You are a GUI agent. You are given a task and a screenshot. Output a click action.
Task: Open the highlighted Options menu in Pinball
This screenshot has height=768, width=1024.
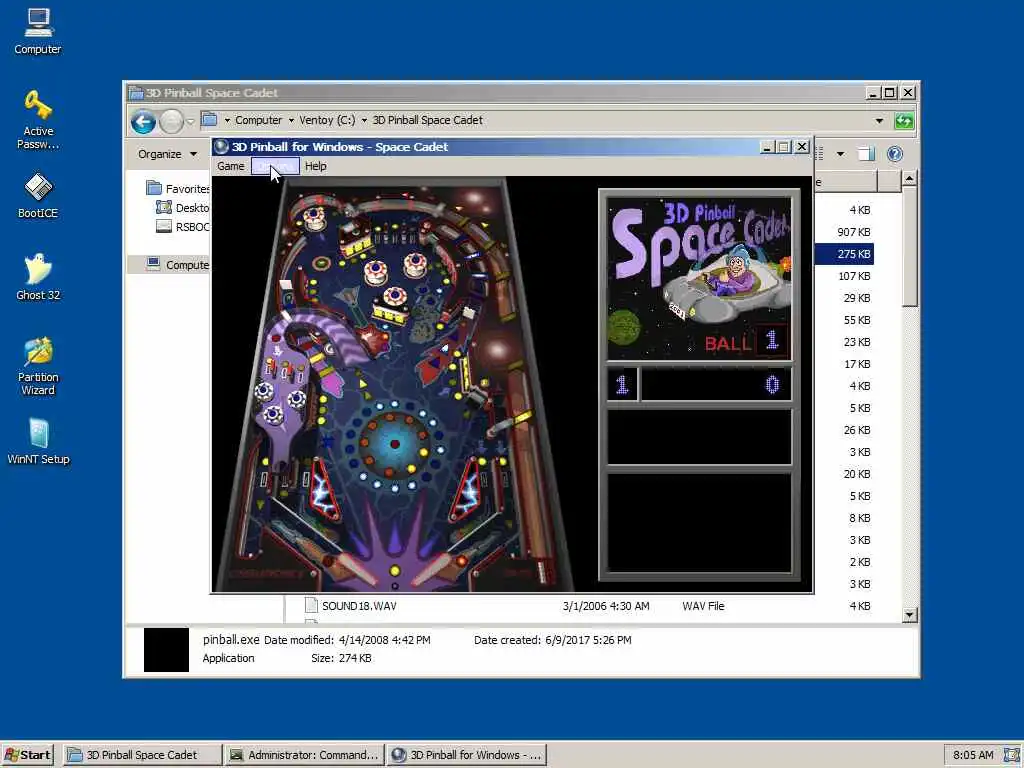[x=275, y=166]
